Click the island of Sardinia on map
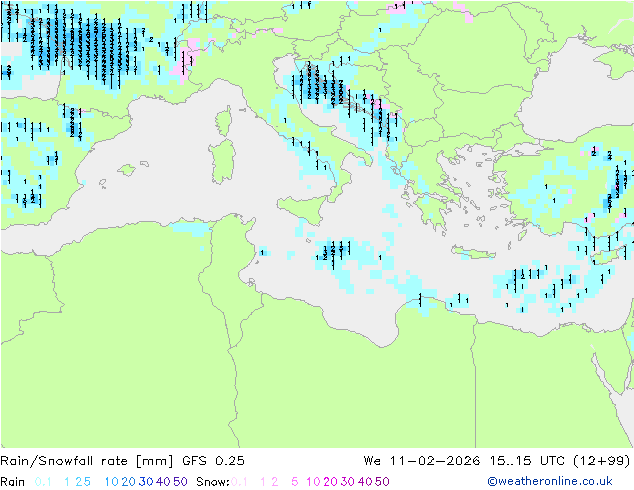Image resolution: width=634 pixels, height=490 pixels. [x=222, y=162]
